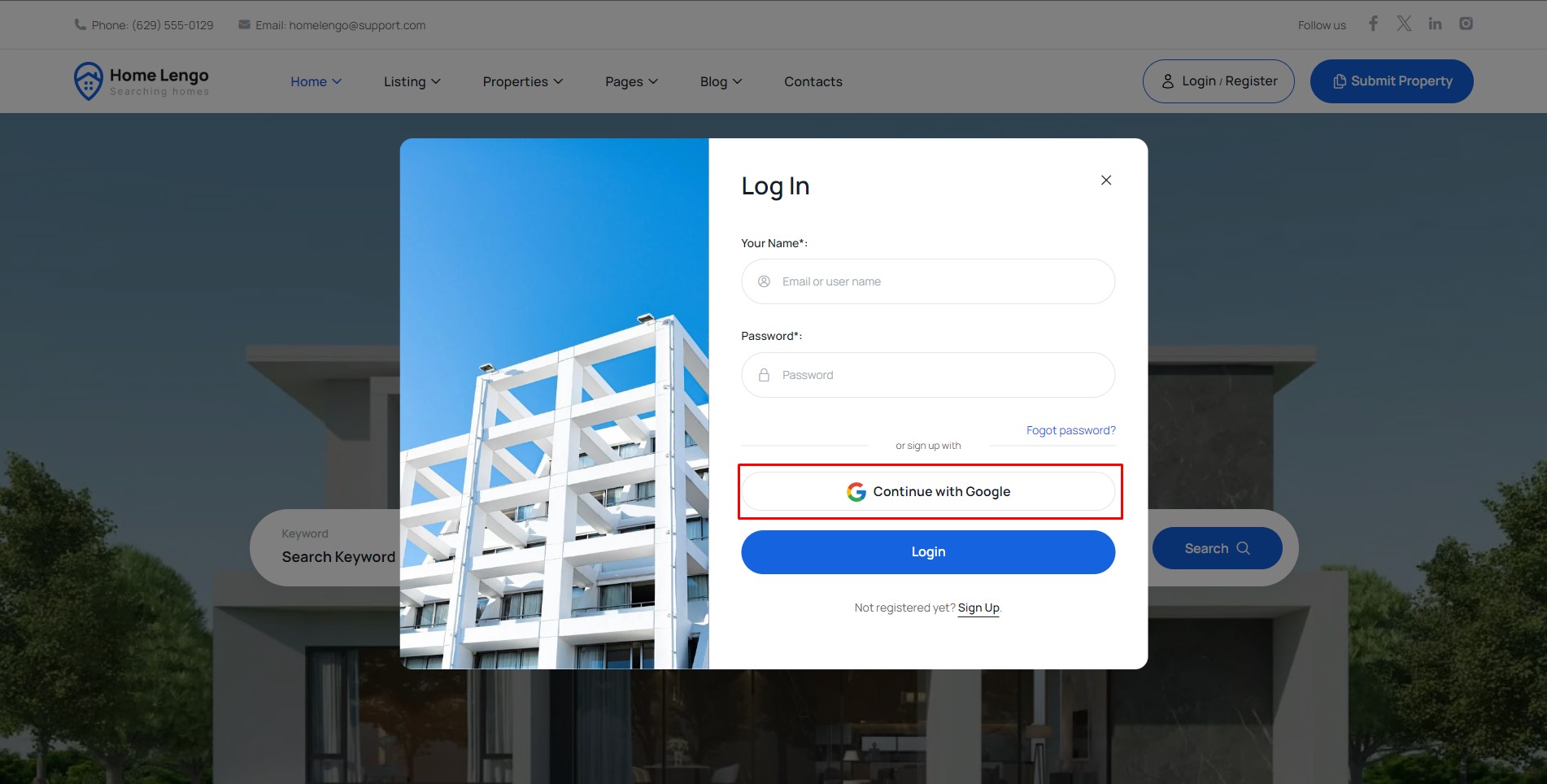Open the LinkedIn social icon

[x=1435, y=24]
